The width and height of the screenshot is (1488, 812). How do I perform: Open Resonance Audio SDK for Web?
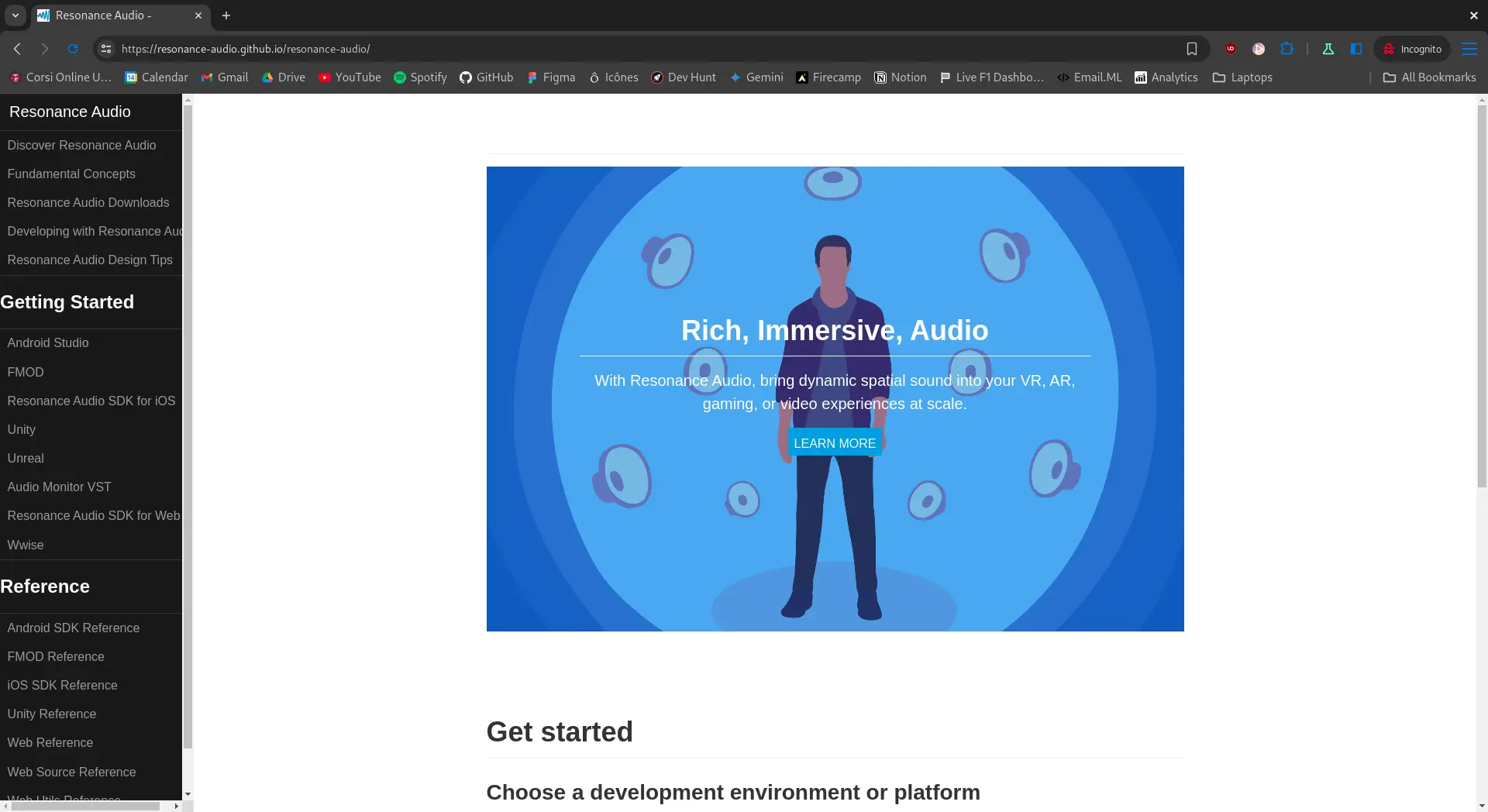coord(93,516)
